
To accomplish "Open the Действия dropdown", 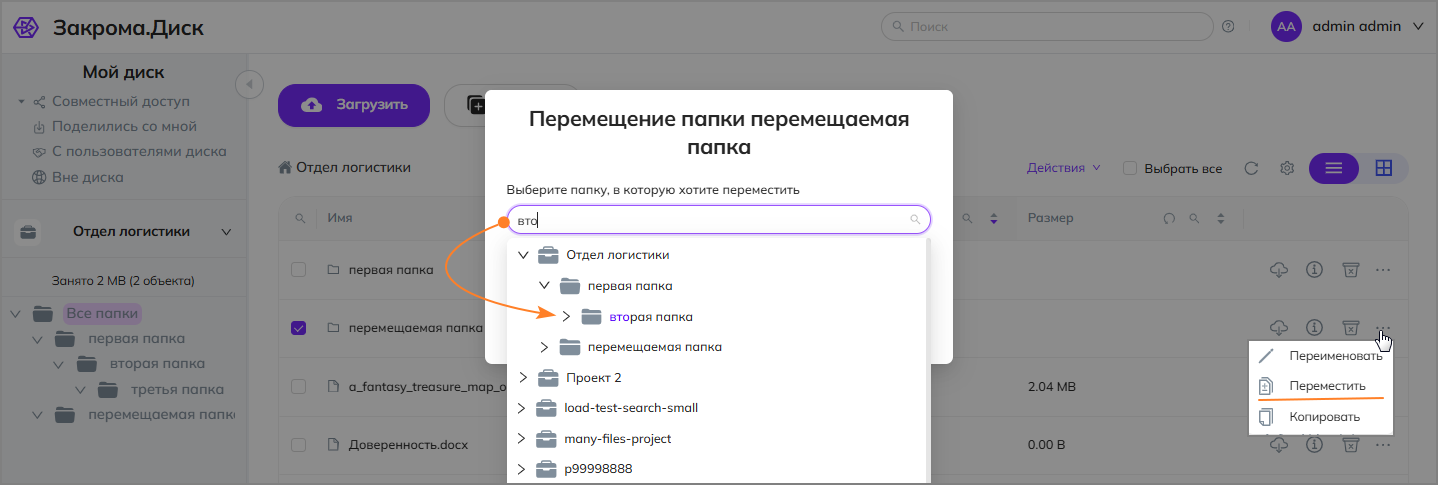I will pyautogui.click(x=1063, y=168).
